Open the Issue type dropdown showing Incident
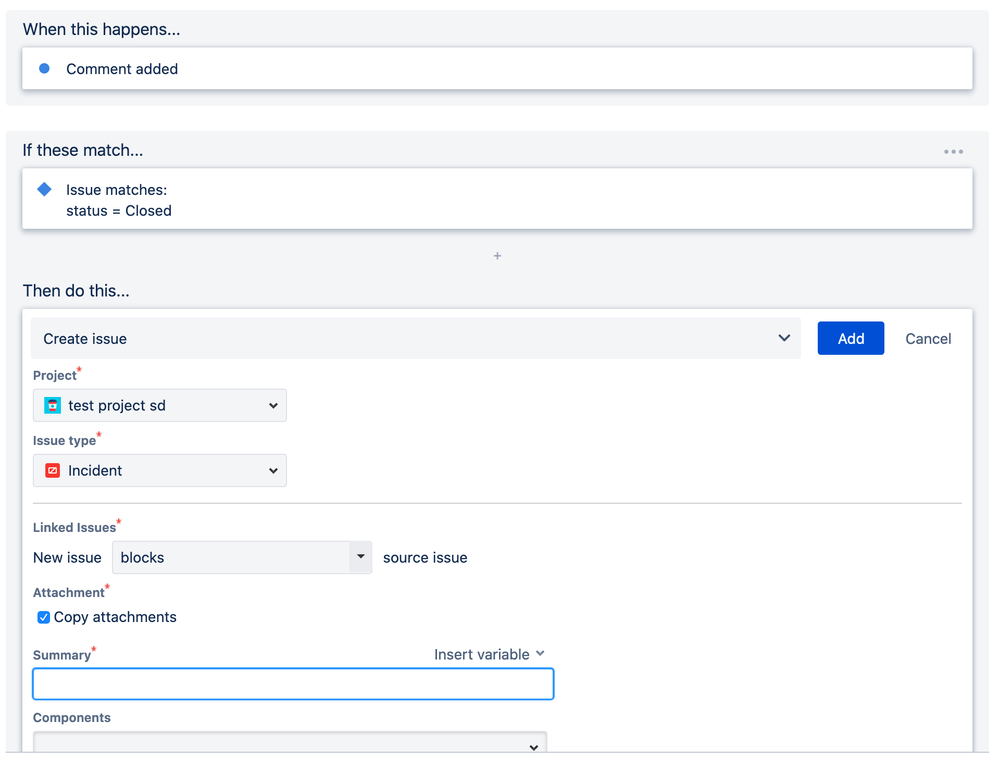The width and height of the screenshot is (999, 769). [x=160, y=470]
